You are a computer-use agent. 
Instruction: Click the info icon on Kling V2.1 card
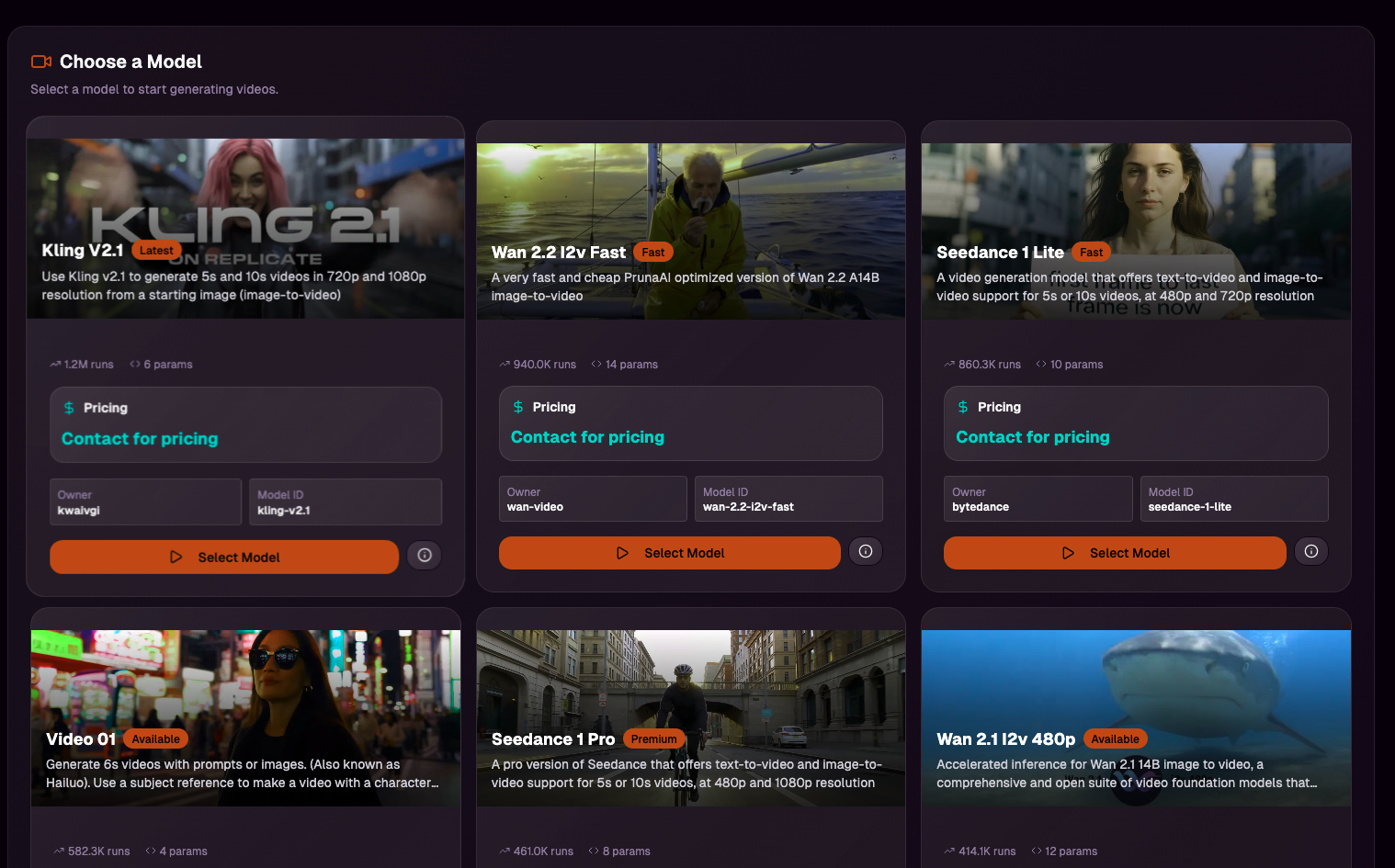click(x=425, y=556)
